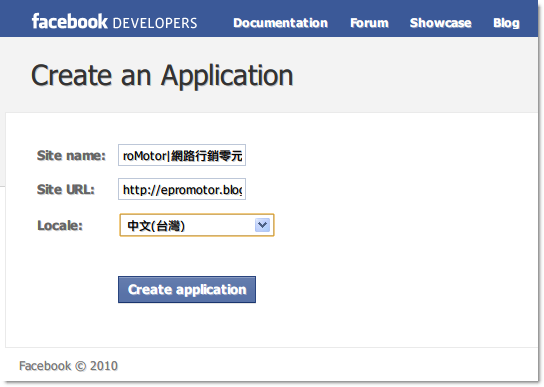This screenshot has height=387, width=544.
Task: Visit the Blog nav link
Action: pyautogui.click(x=506, y=23)
